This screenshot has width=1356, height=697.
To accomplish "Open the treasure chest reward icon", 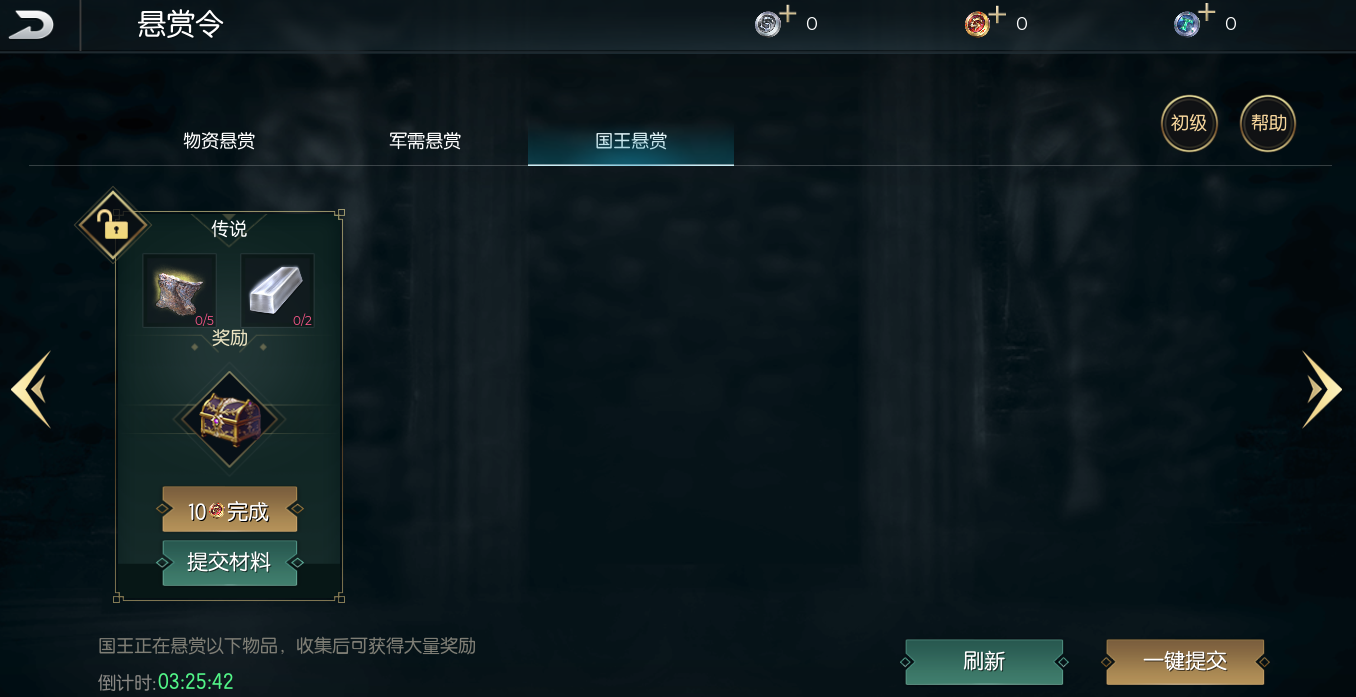I will coord(230,419).
